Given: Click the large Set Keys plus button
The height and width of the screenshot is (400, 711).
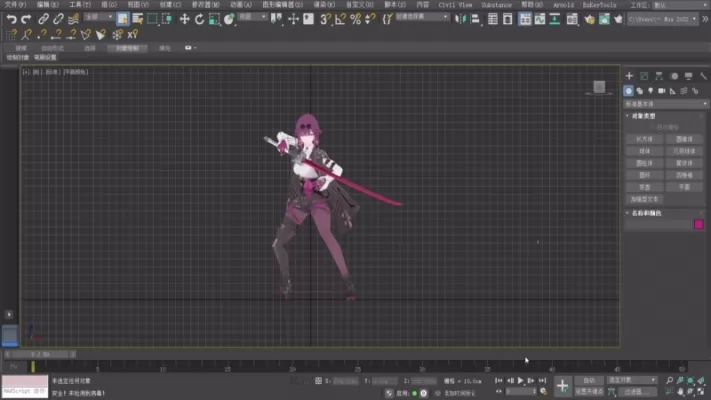Looking at the screenshot, I should pos(562,386).
